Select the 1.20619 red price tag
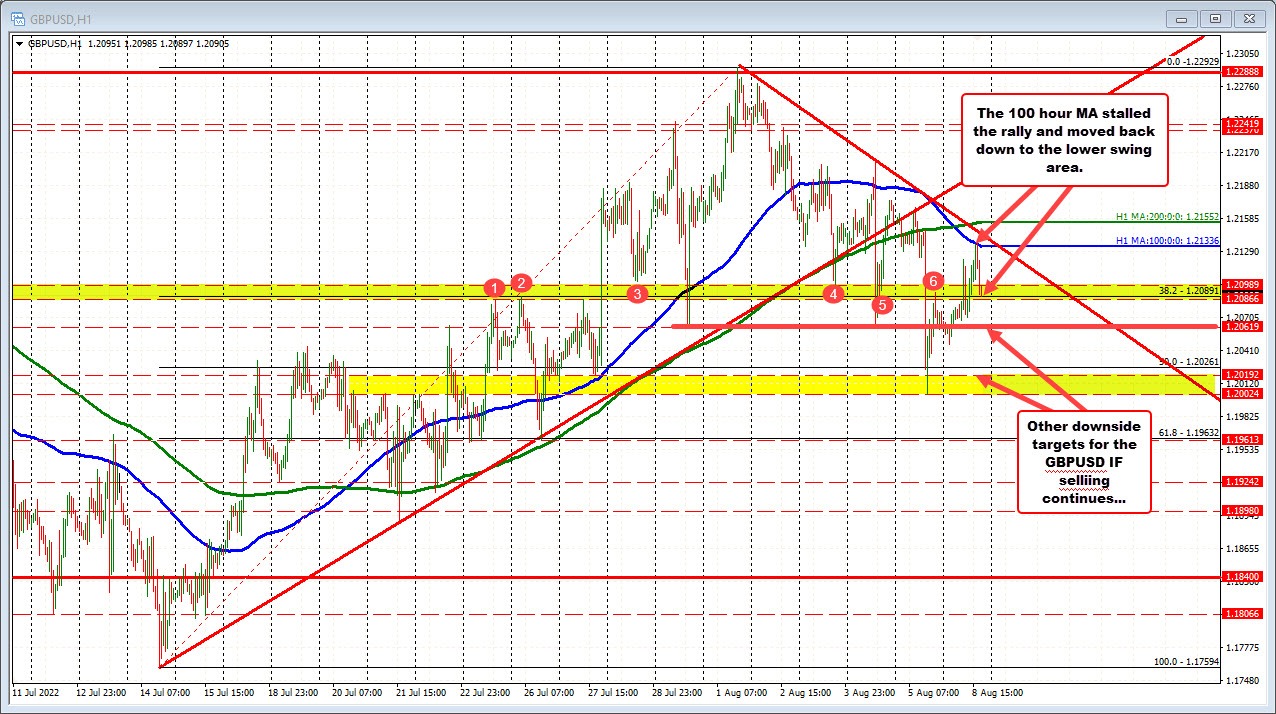1276x714 pixels. coord(1244,326)
